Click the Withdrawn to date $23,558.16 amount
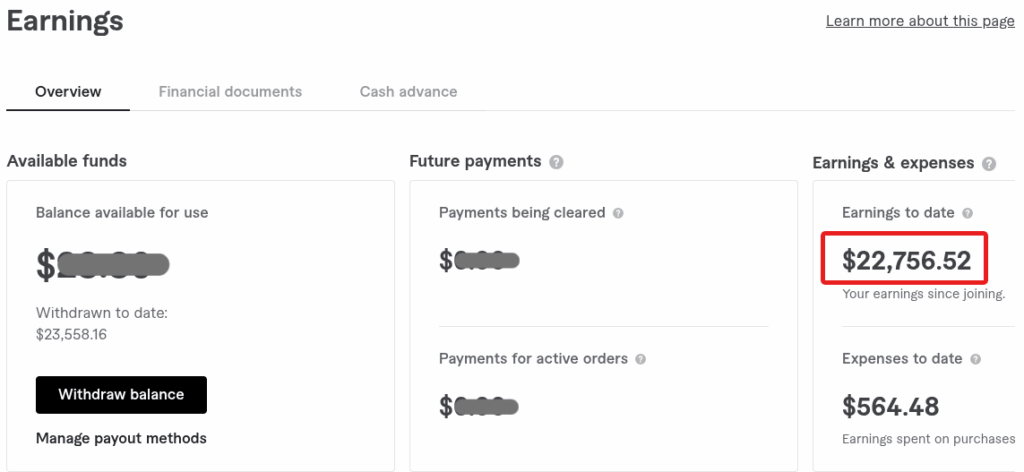Viewport: 1024px width, 472px height. coord(71,335)
